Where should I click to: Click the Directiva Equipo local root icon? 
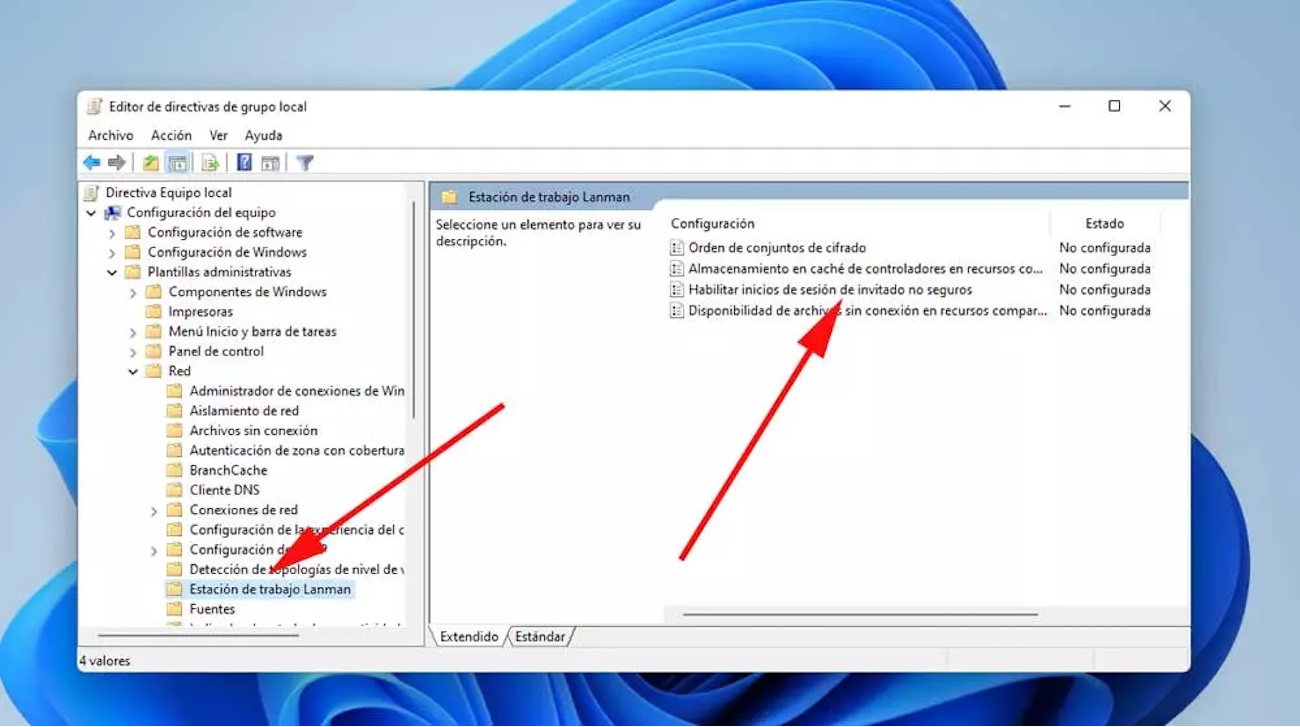92,192
